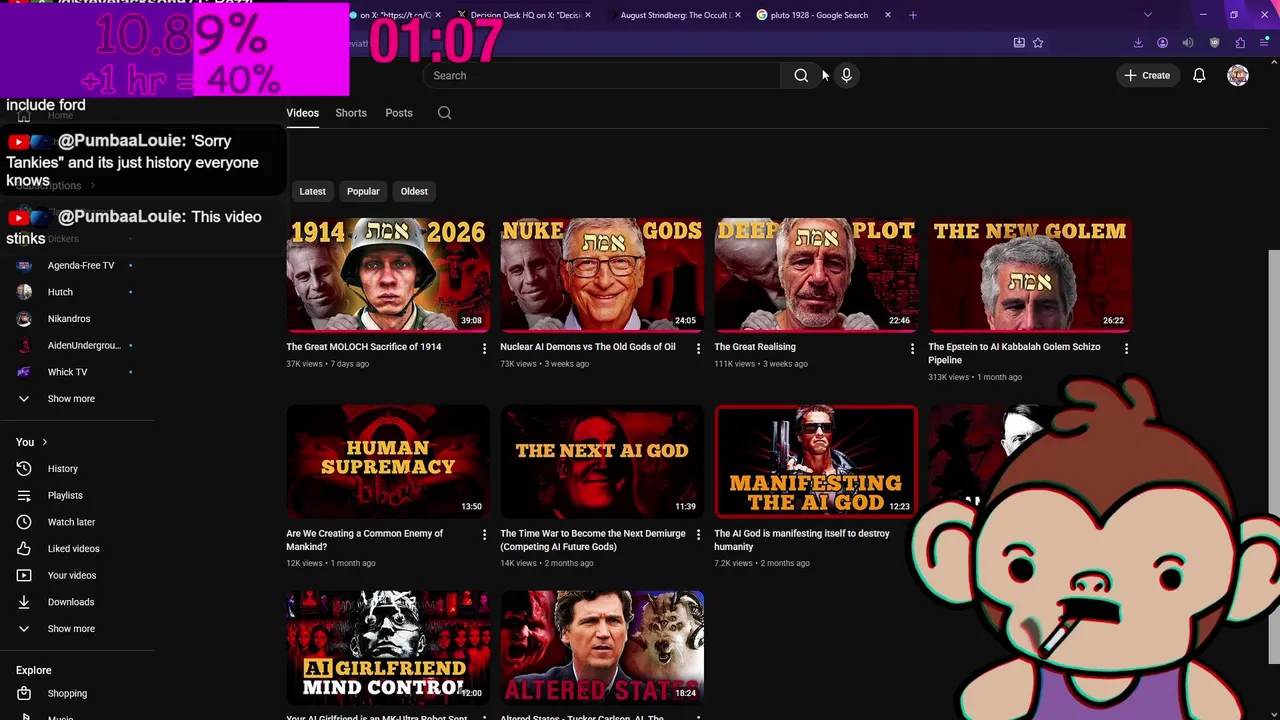This screenshot has height=720, width=1280.
Task: Start voice search with microphone icon
Action: tap(846, 75)
